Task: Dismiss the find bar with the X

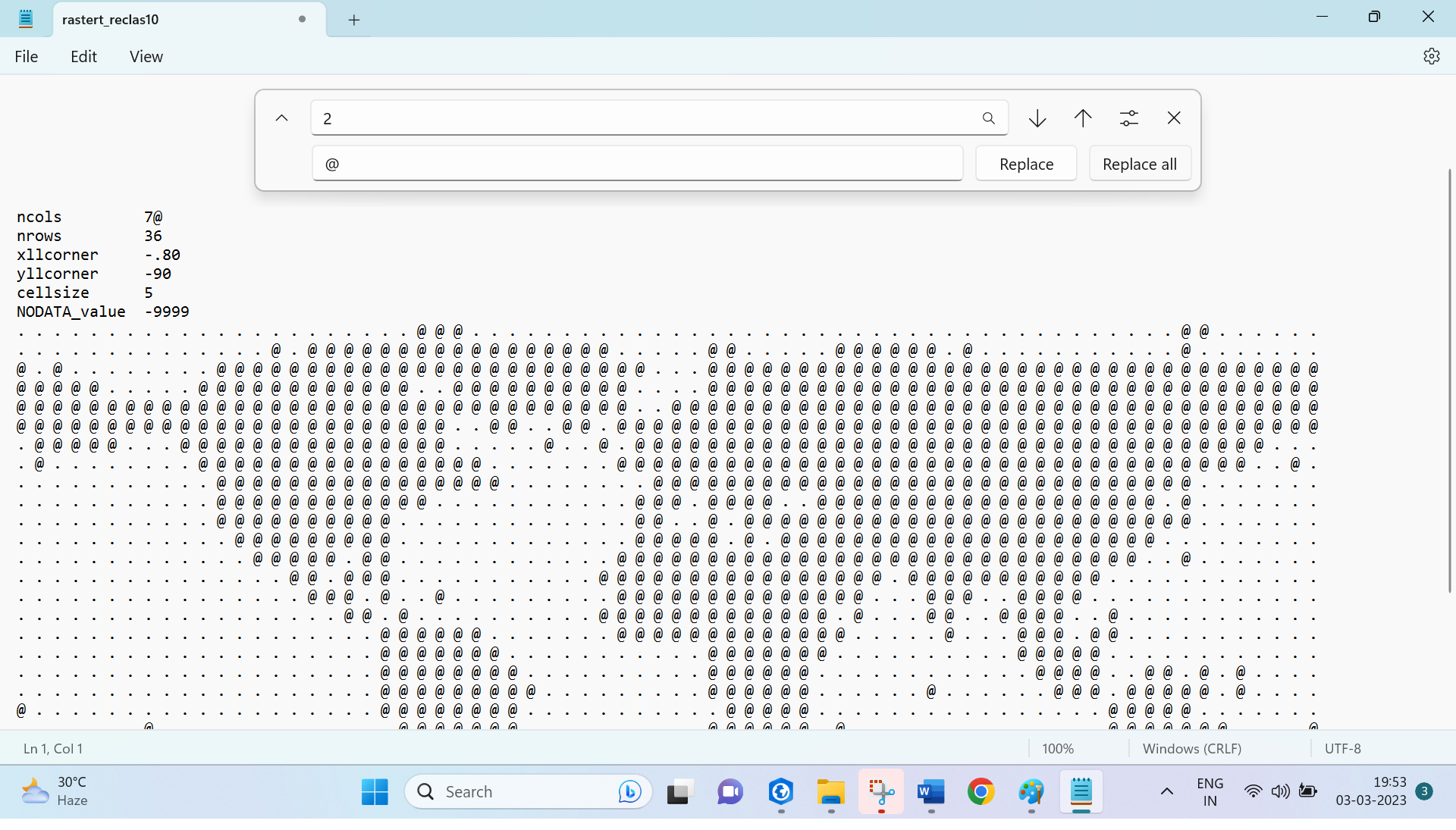Action: click(1173, 118)
